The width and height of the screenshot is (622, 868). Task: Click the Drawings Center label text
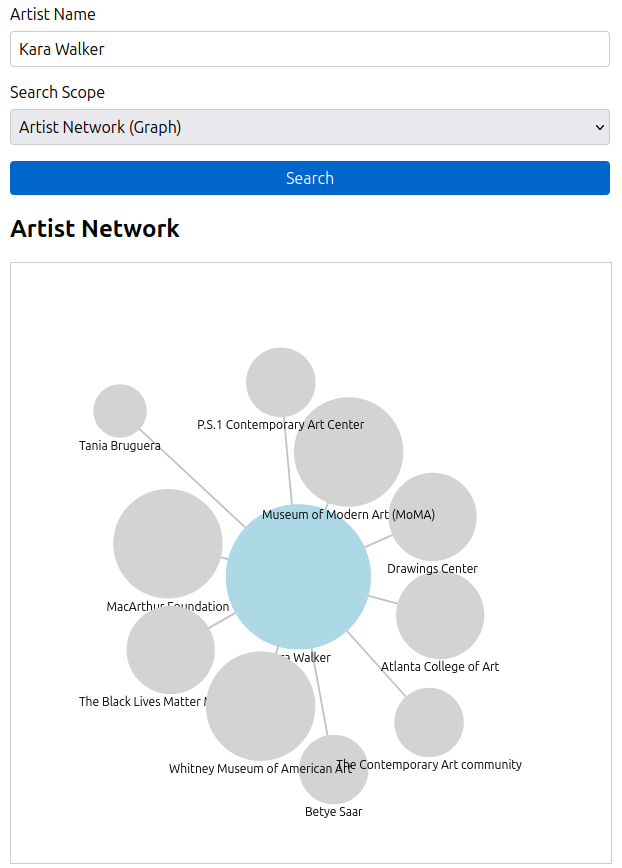[432, 569]
